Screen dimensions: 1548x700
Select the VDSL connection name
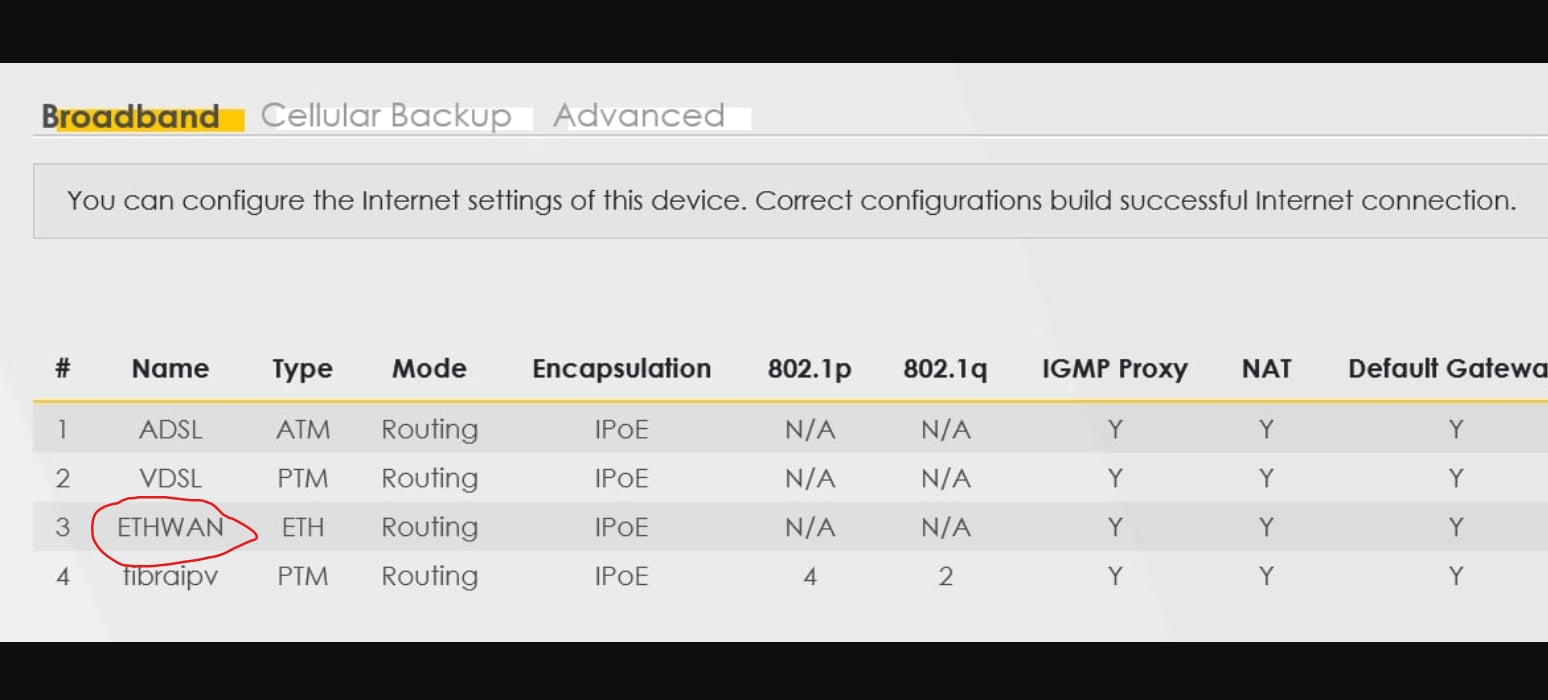tap(171, 479)
